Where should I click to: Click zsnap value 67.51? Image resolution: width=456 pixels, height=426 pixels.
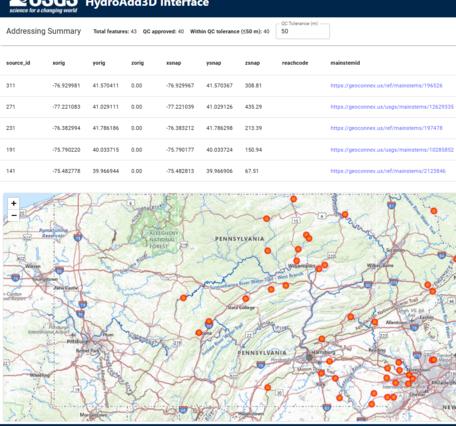click(x=252, y=171)
